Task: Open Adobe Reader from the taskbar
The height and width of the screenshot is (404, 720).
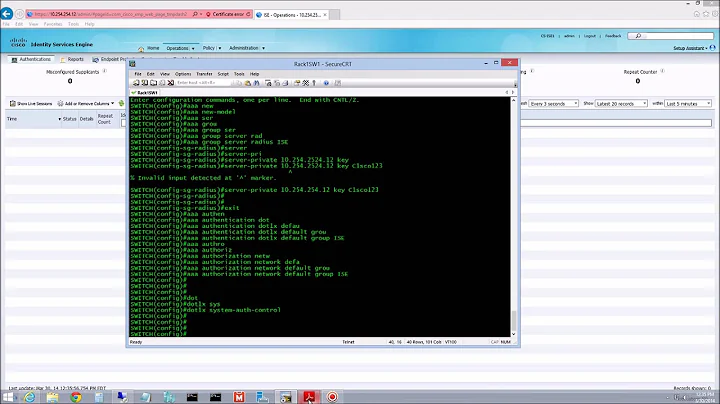Action: [x=309, y=397]
